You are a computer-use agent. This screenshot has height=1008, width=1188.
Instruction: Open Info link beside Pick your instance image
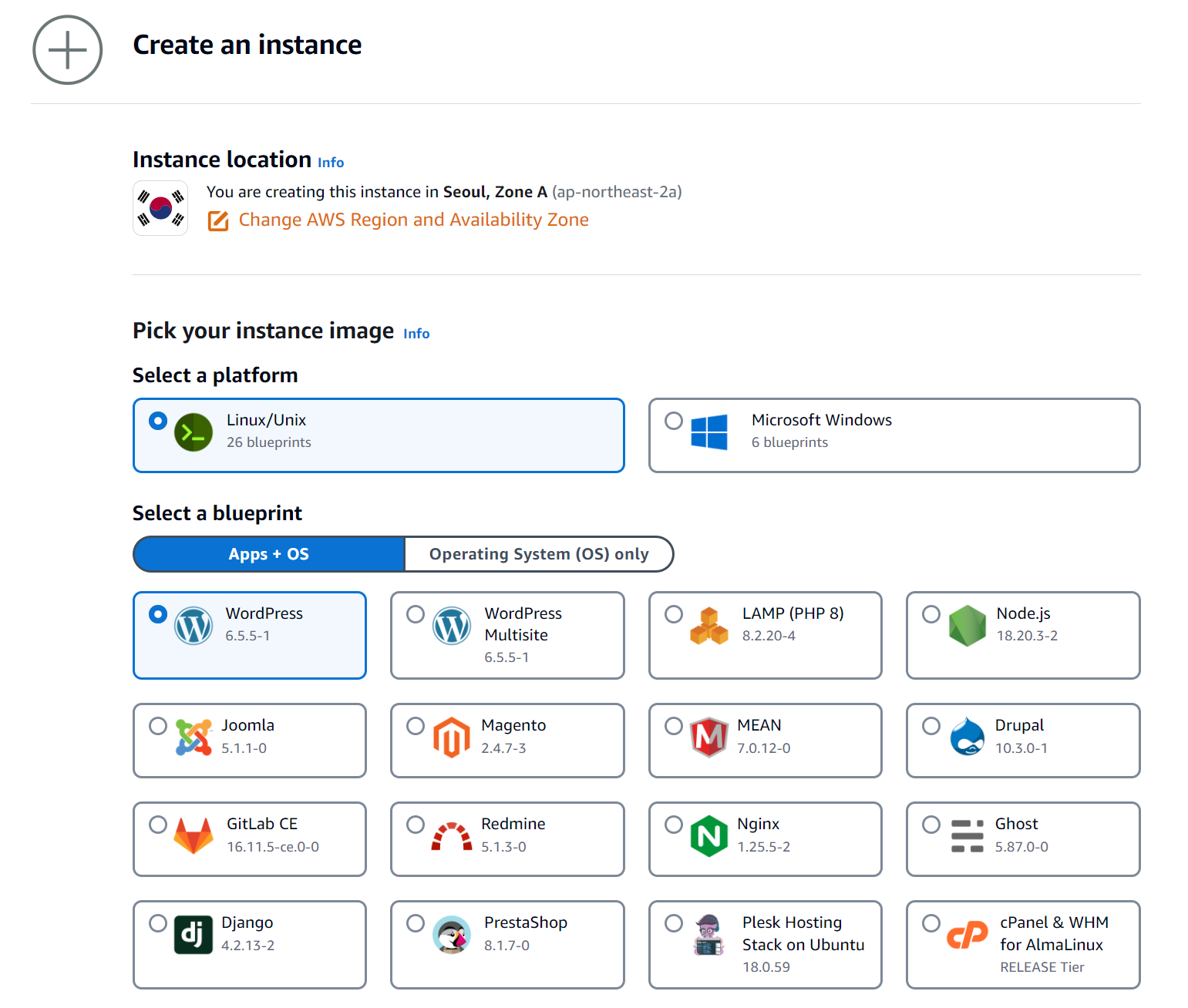coord(416,334)
